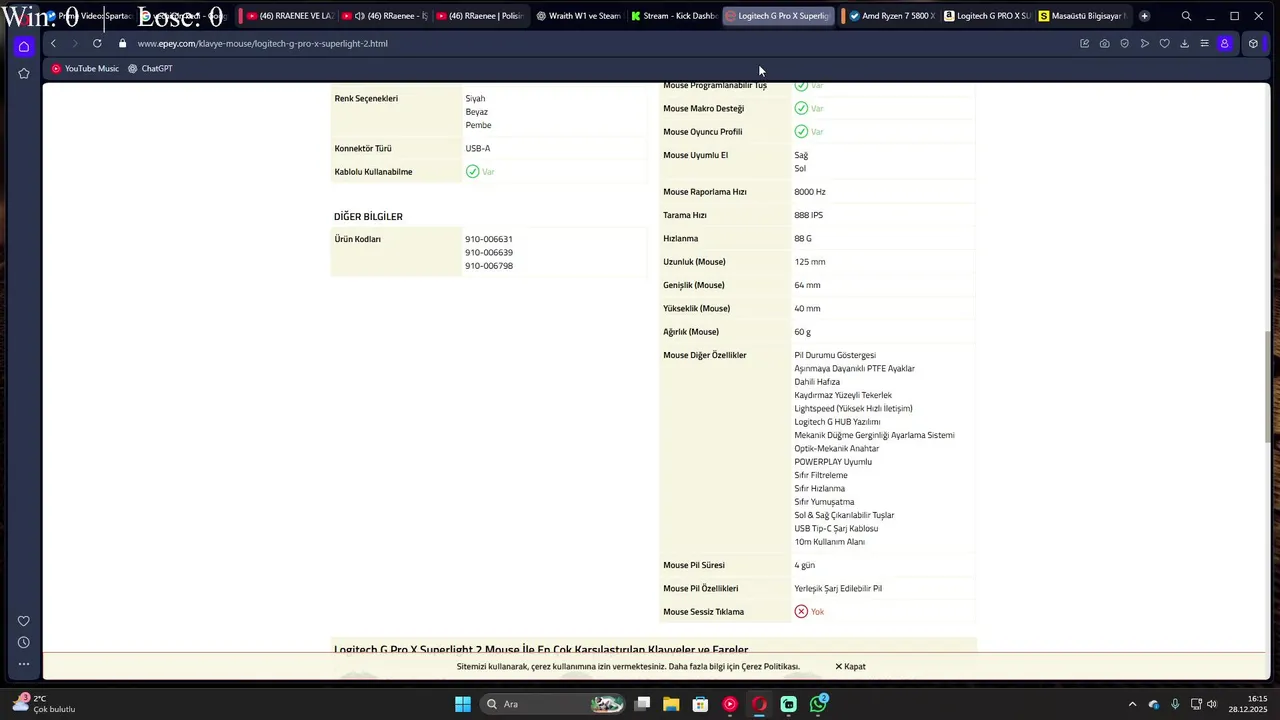Open a new tab with the plus button

(1144, 16)
